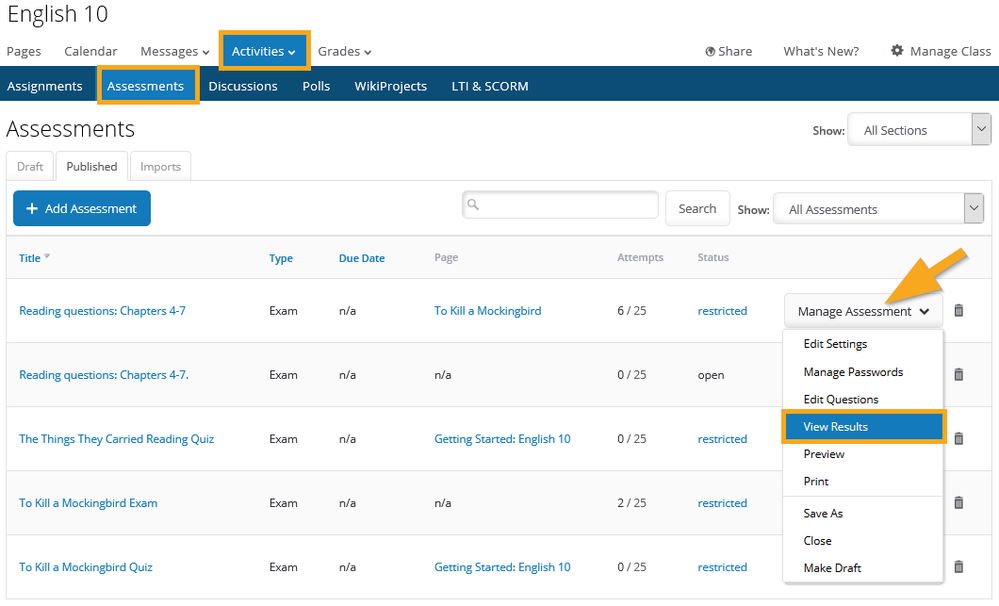The image size is (999, 606).
Task: Click the Manage Class gear icon
Action: 897,50
